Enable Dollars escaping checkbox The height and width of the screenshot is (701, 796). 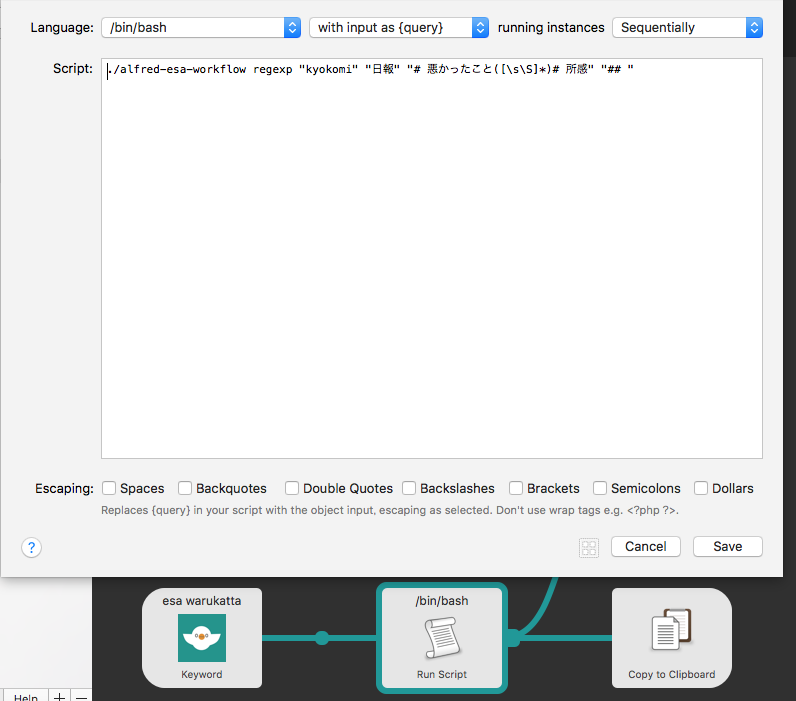[x=701, y=488]
